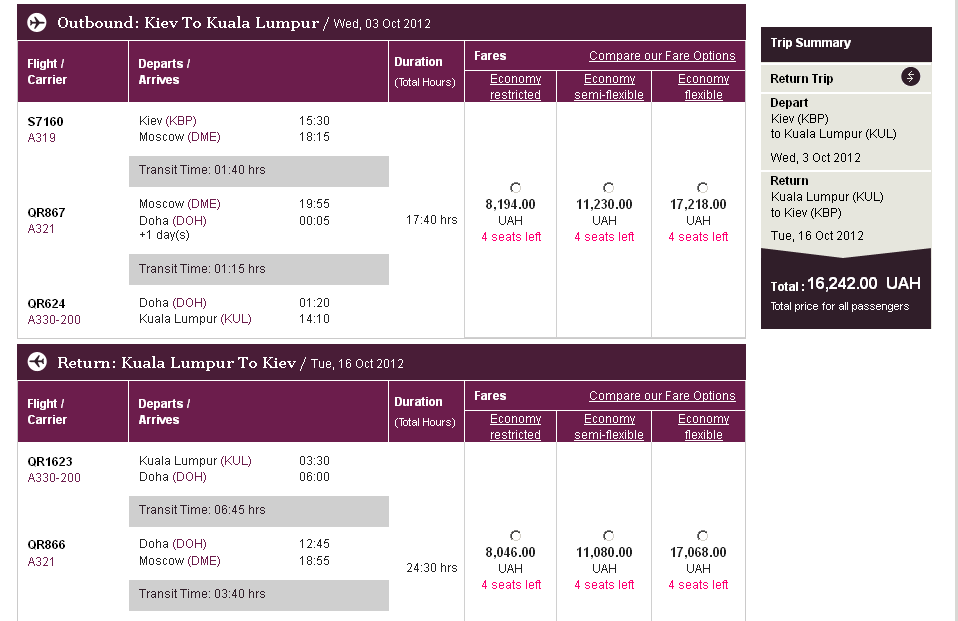The width and height of the screenshot is (958, 621).
Task: Click outbound Economy flexible column header
Action: 703,87
